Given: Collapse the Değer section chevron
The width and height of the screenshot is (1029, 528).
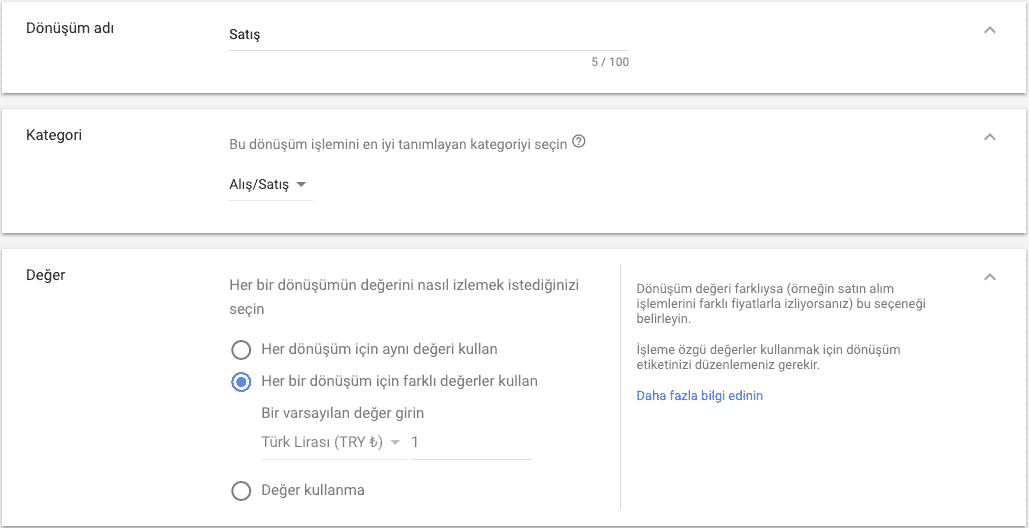Looking at the screenshot, I should pyautogui.click(x=990, y=277).
